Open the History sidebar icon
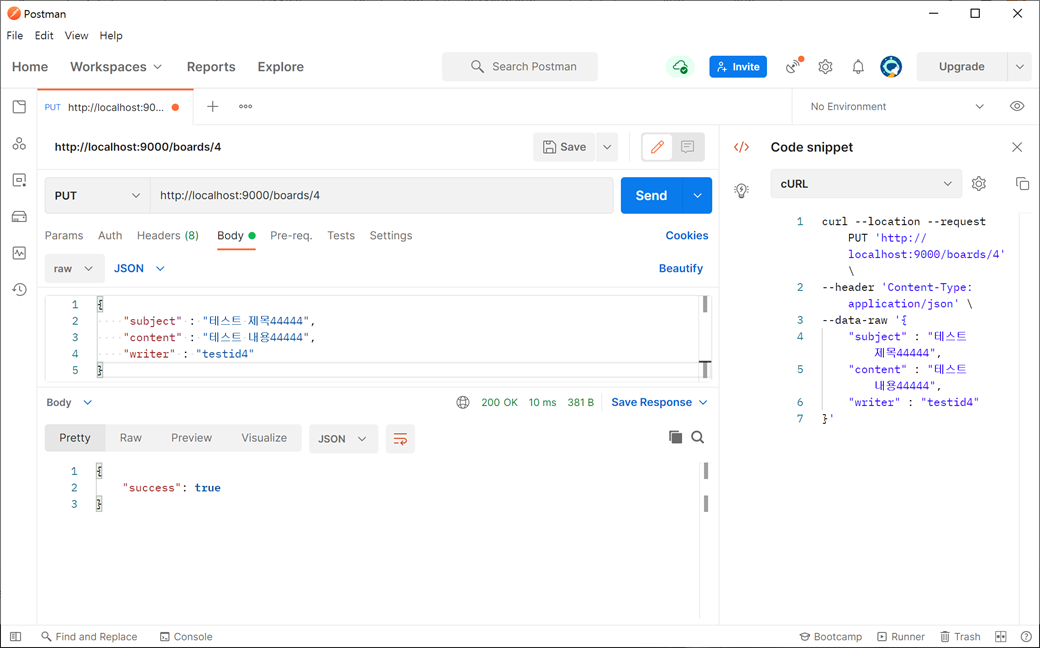 pyautogui.click(x=19, y=289)
